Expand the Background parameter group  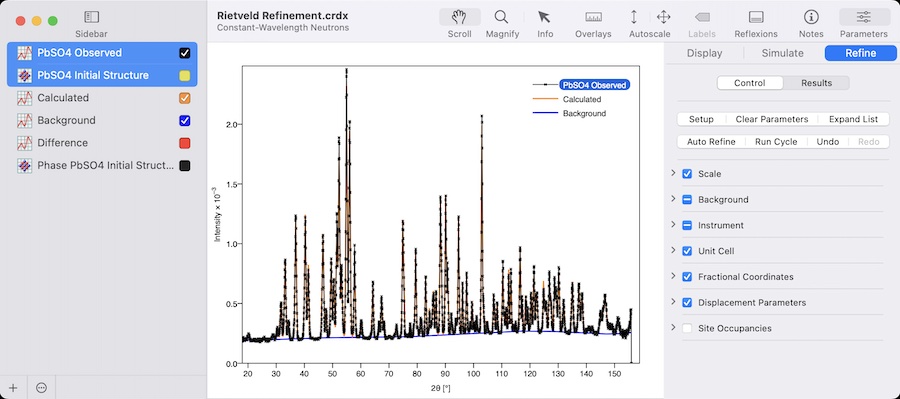pos(673,199)
